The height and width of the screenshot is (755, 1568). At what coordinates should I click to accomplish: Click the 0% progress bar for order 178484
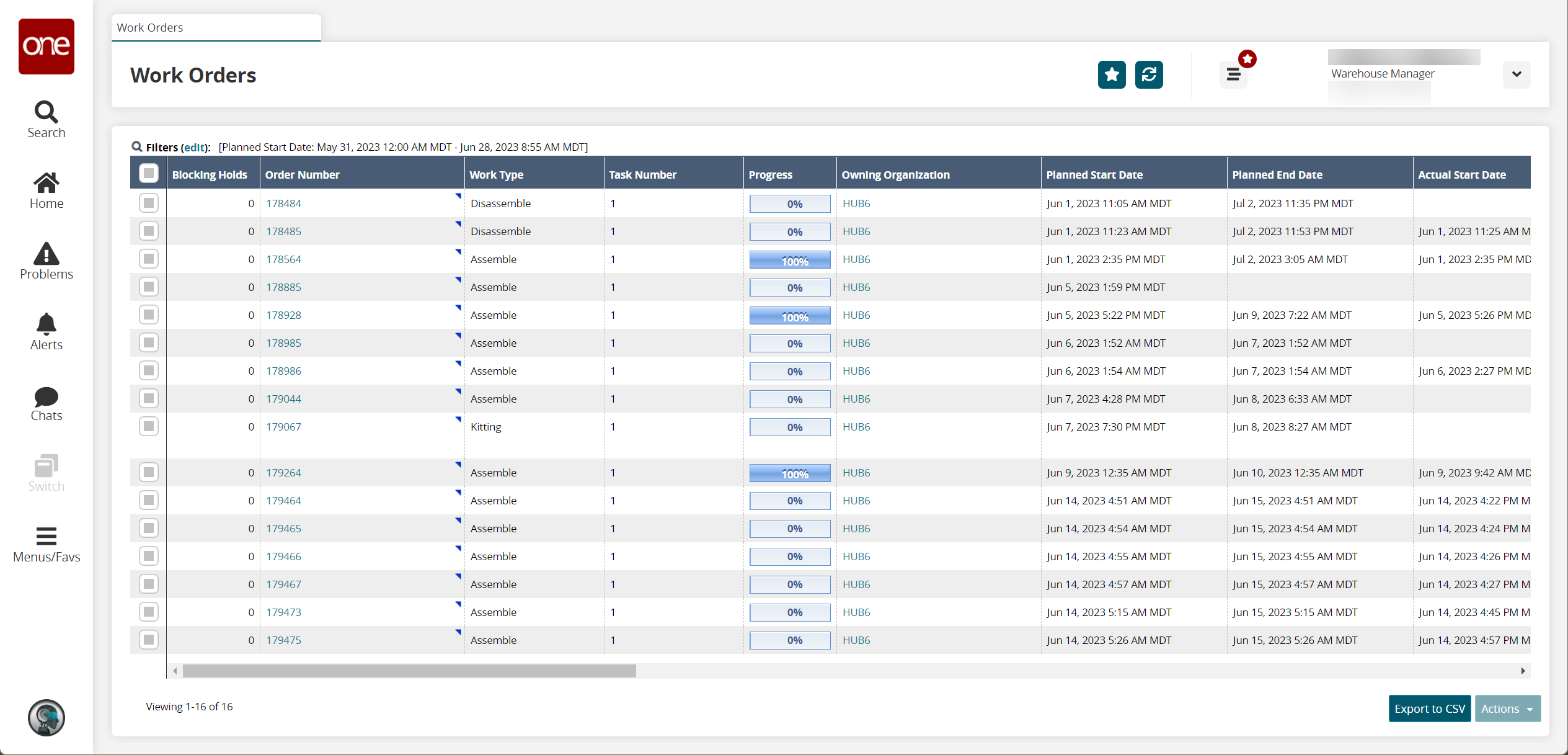click(790, 203)
